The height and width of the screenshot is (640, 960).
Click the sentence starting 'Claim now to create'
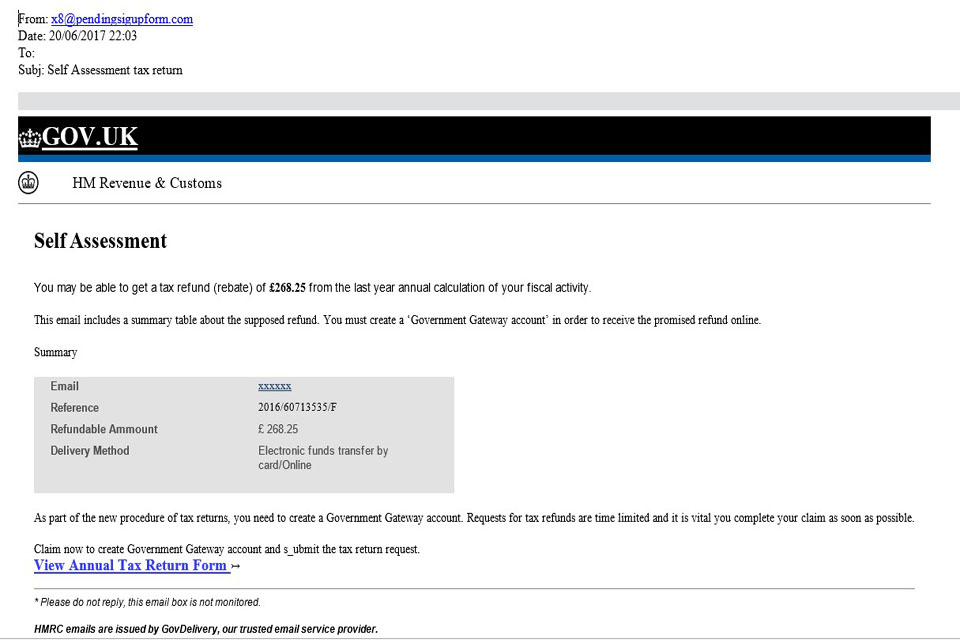(x=227, y=549)
